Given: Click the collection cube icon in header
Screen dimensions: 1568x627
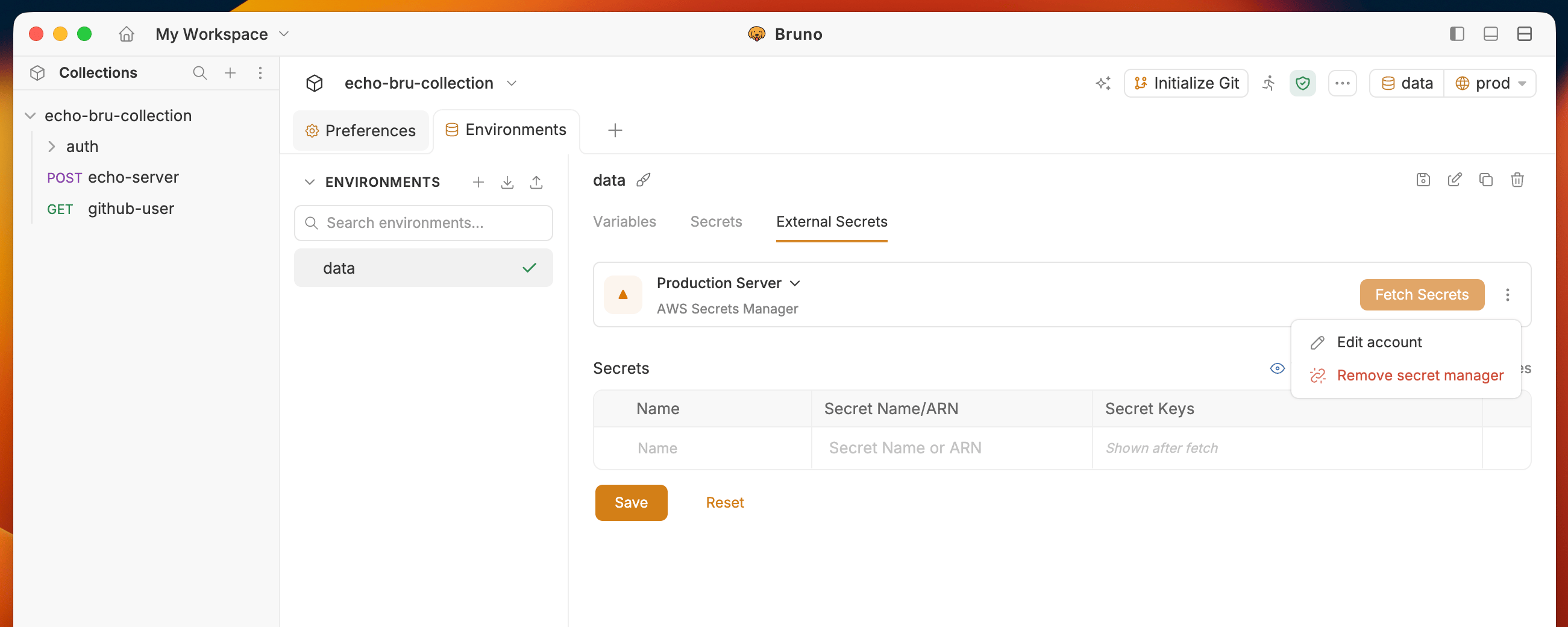Looking at the screenshot, I should click(314, 83).
